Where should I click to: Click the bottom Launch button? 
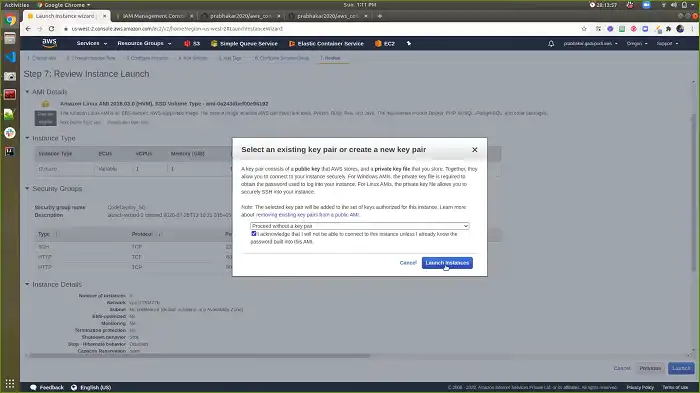[681, 368]
